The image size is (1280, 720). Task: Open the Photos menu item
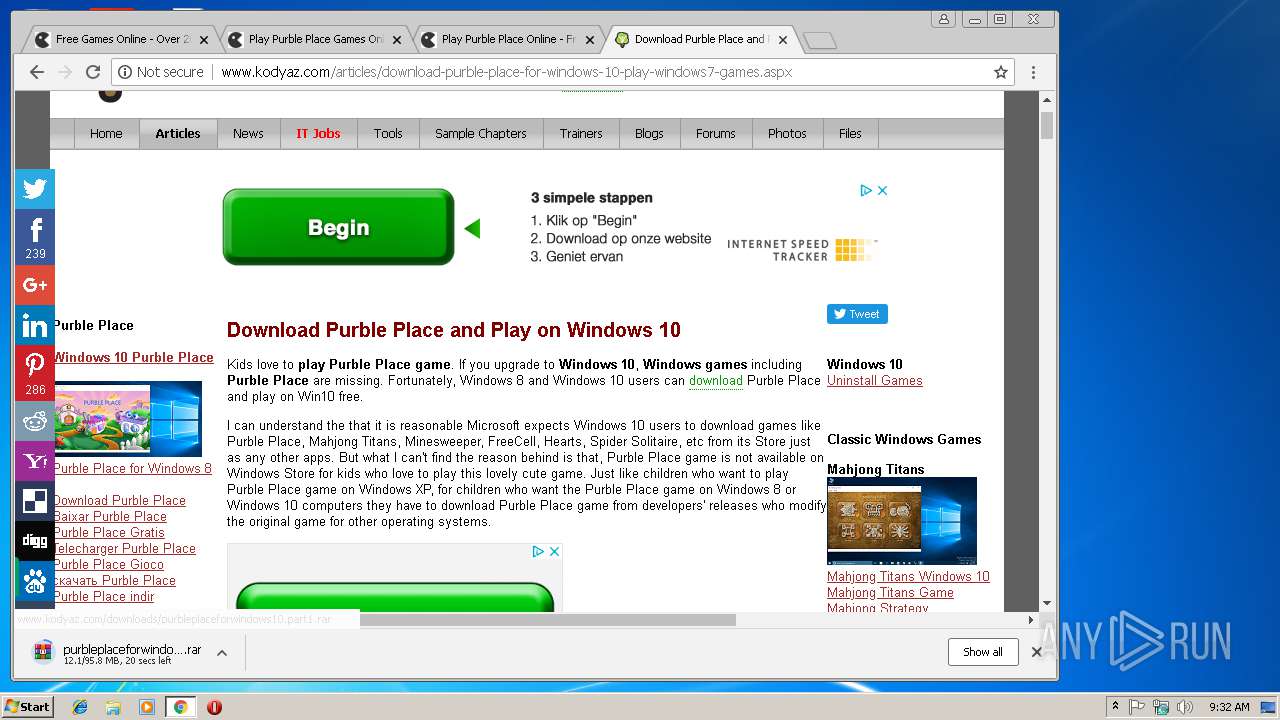787,134
